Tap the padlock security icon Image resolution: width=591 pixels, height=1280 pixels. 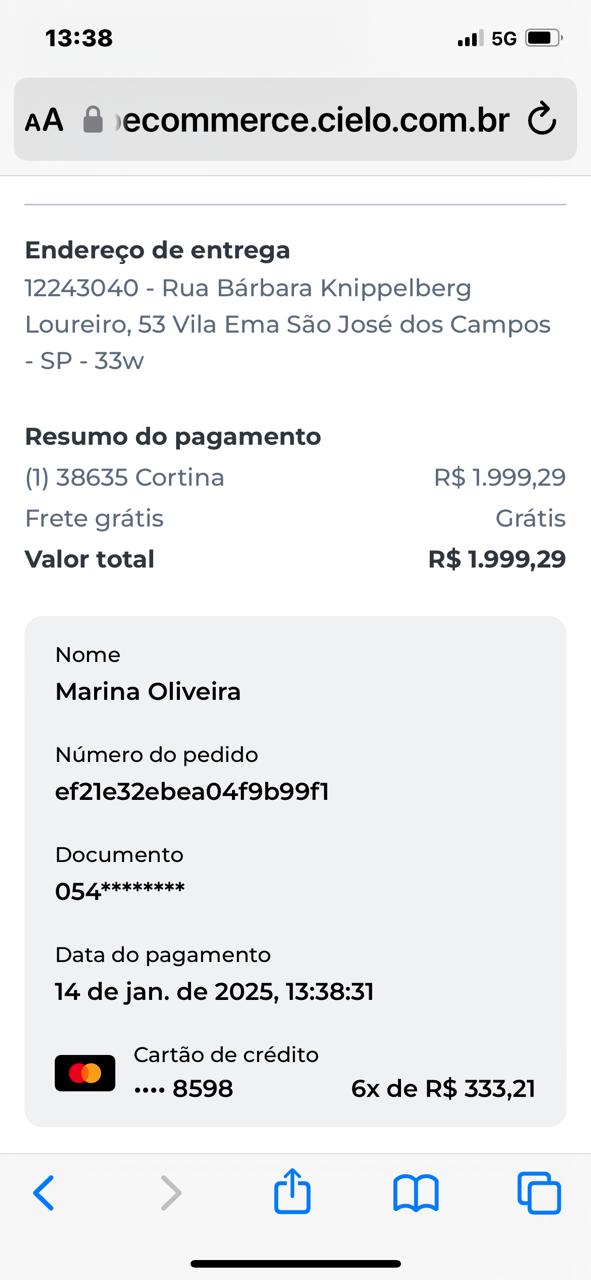[x=93, y=120]
